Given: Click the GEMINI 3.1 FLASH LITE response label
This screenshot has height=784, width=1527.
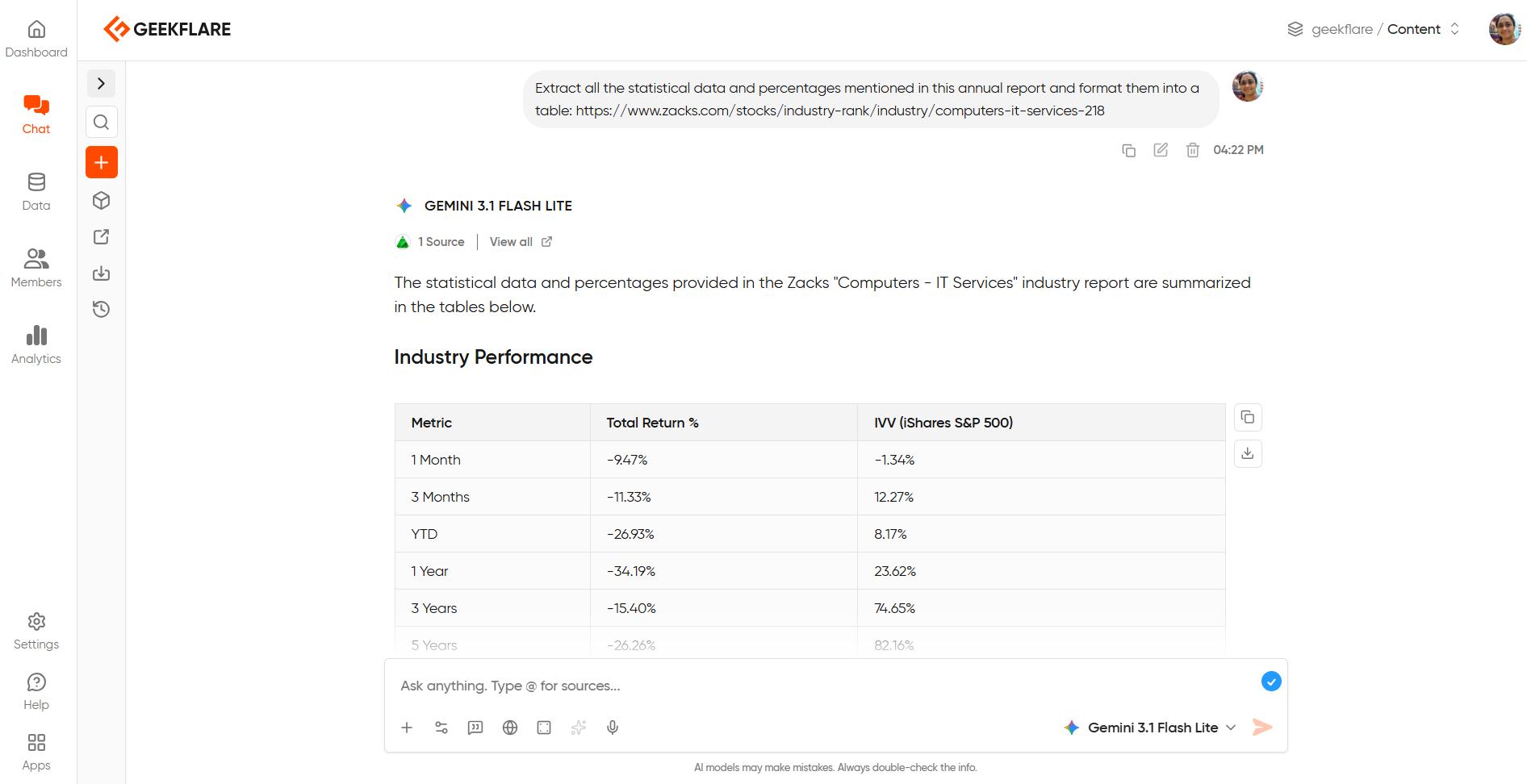Looking at the screenshot, I should click(x=498, y=206).
